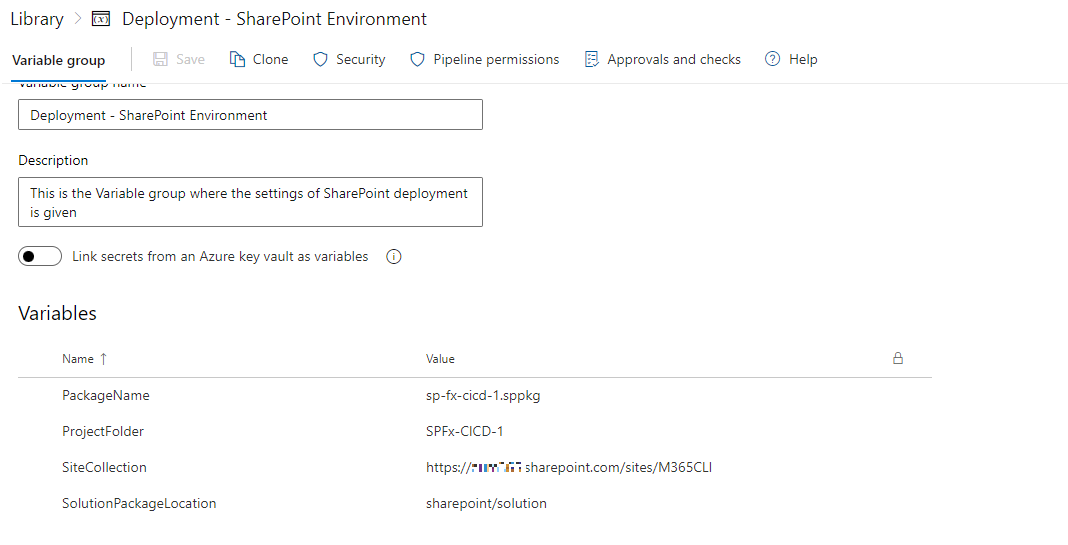Click the Approvals and checks icon
This screenshot has height=545, width=1068.
[592, 59]
